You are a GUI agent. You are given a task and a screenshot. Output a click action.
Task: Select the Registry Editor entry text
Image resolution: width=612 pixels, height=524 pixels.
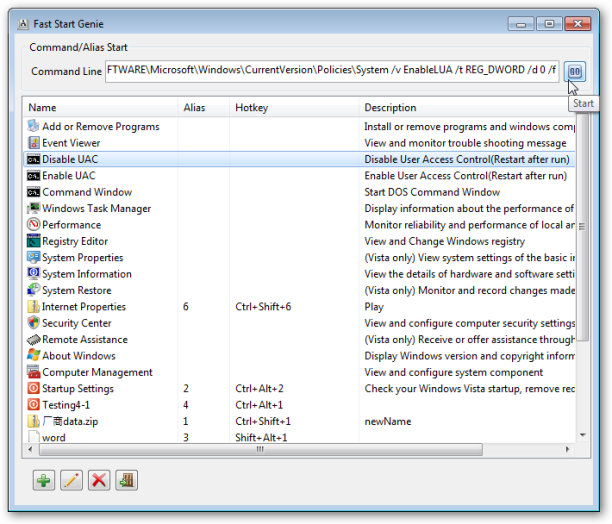coord(75,242)
